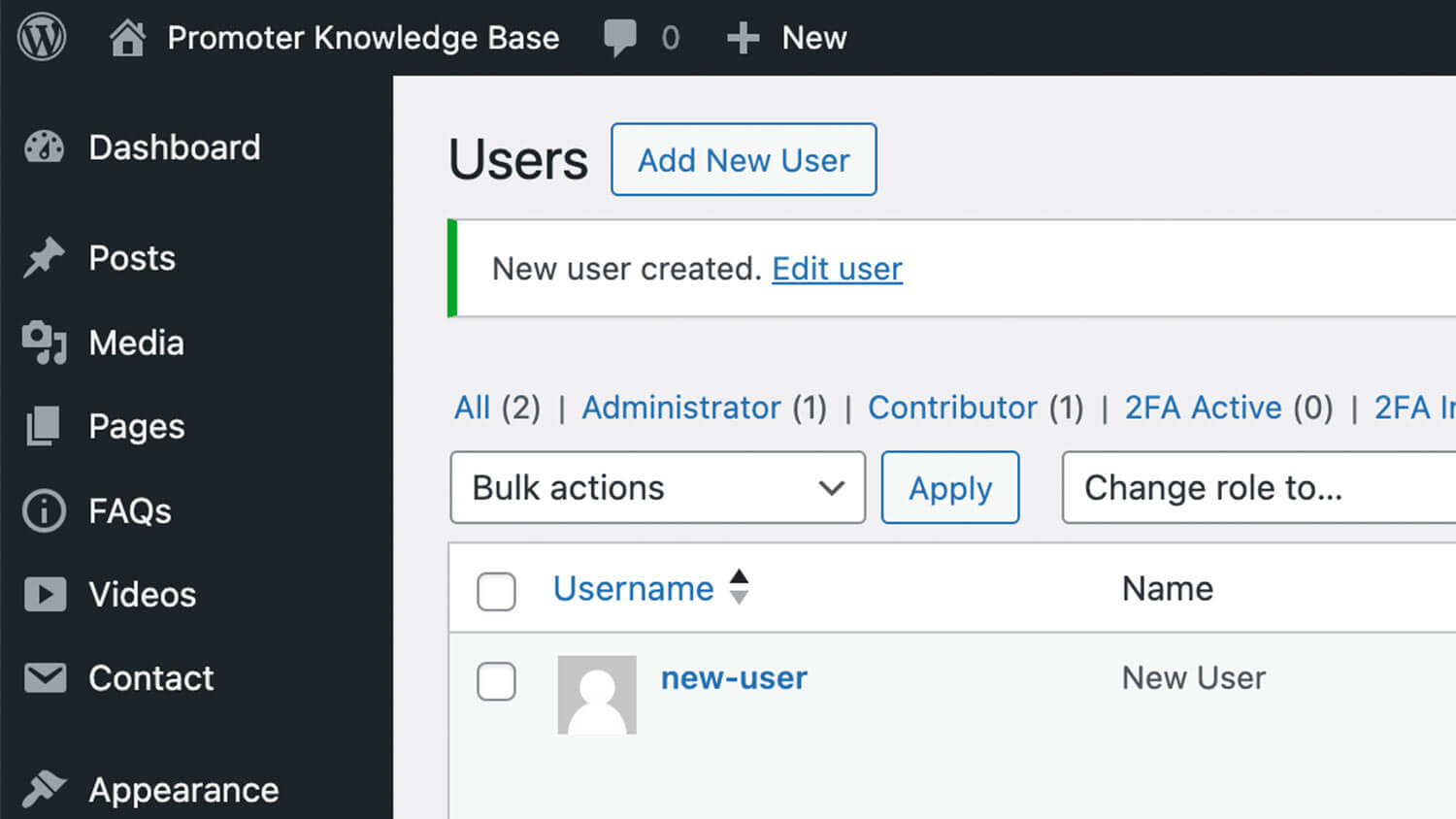Click the new-user avatar thumbnail
1456x819 pixels.
click(597, 695)
